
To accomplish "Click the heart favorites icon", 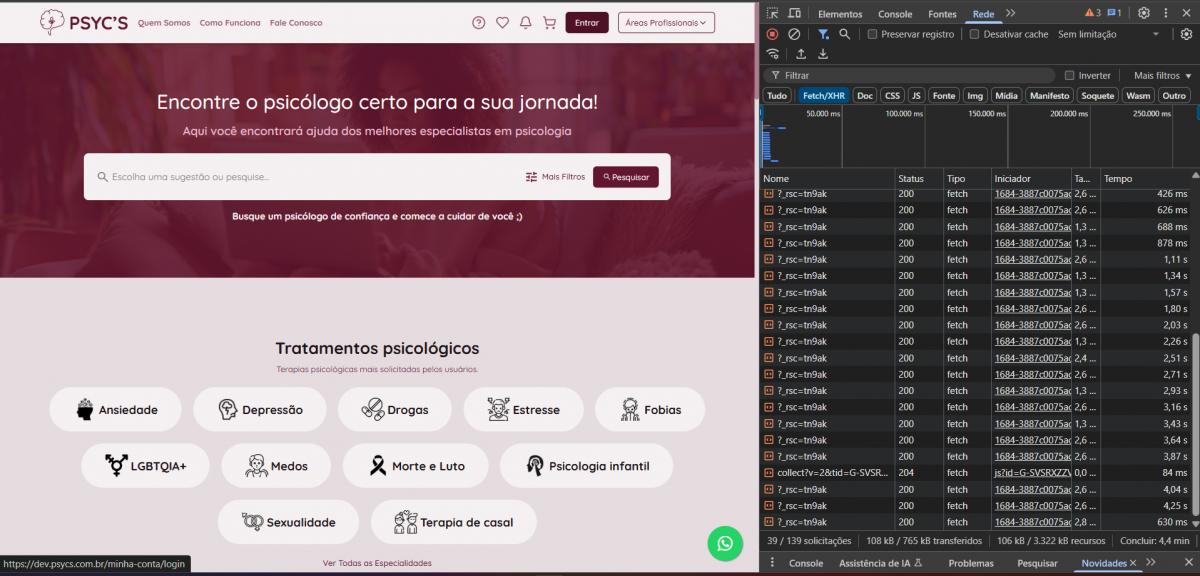I will (502, 23).
